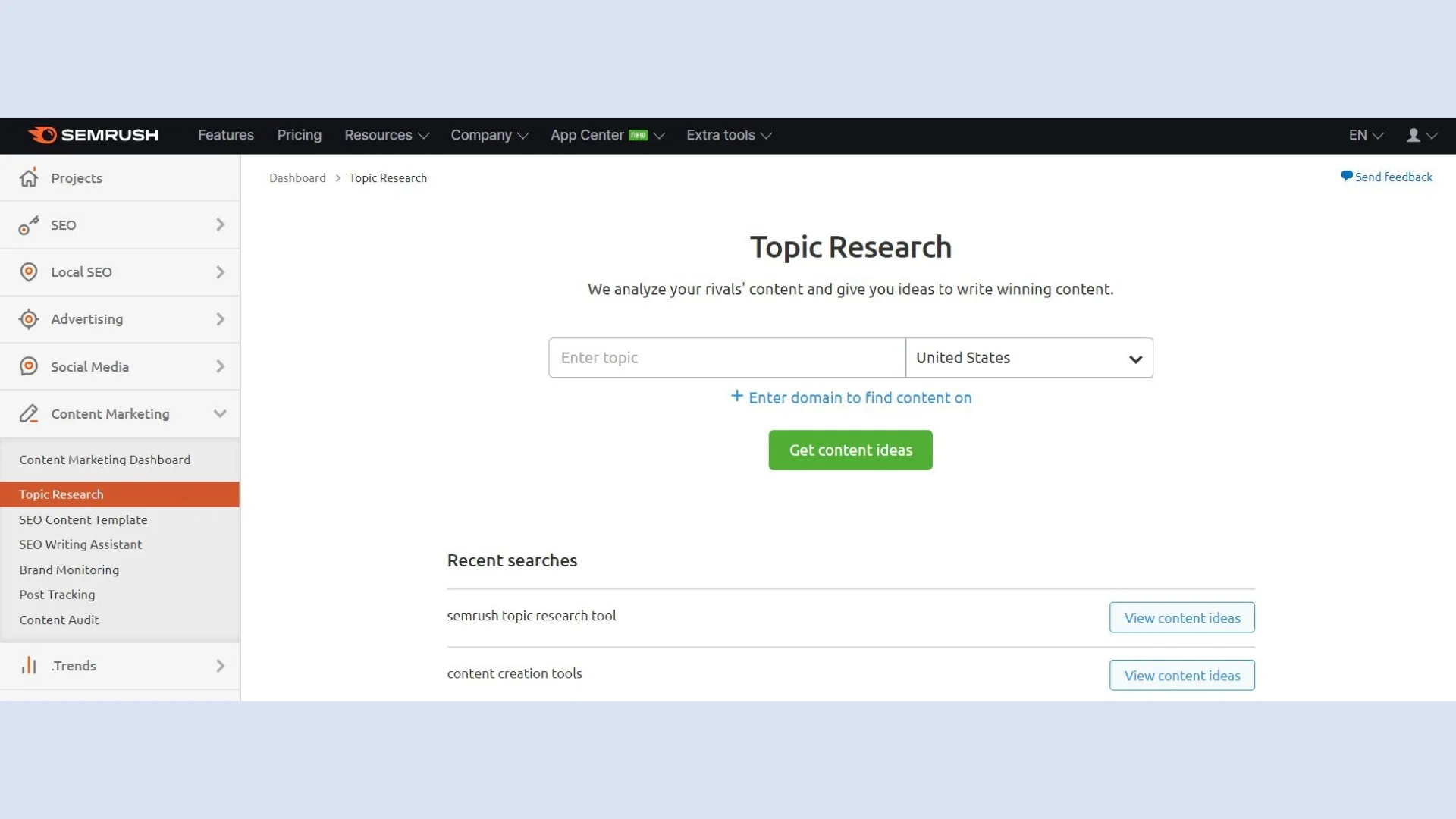Open SEO Writing Assistant in sidebar
The width and height of the screenshot is (1456, 819).
click(x=80, y=544)
